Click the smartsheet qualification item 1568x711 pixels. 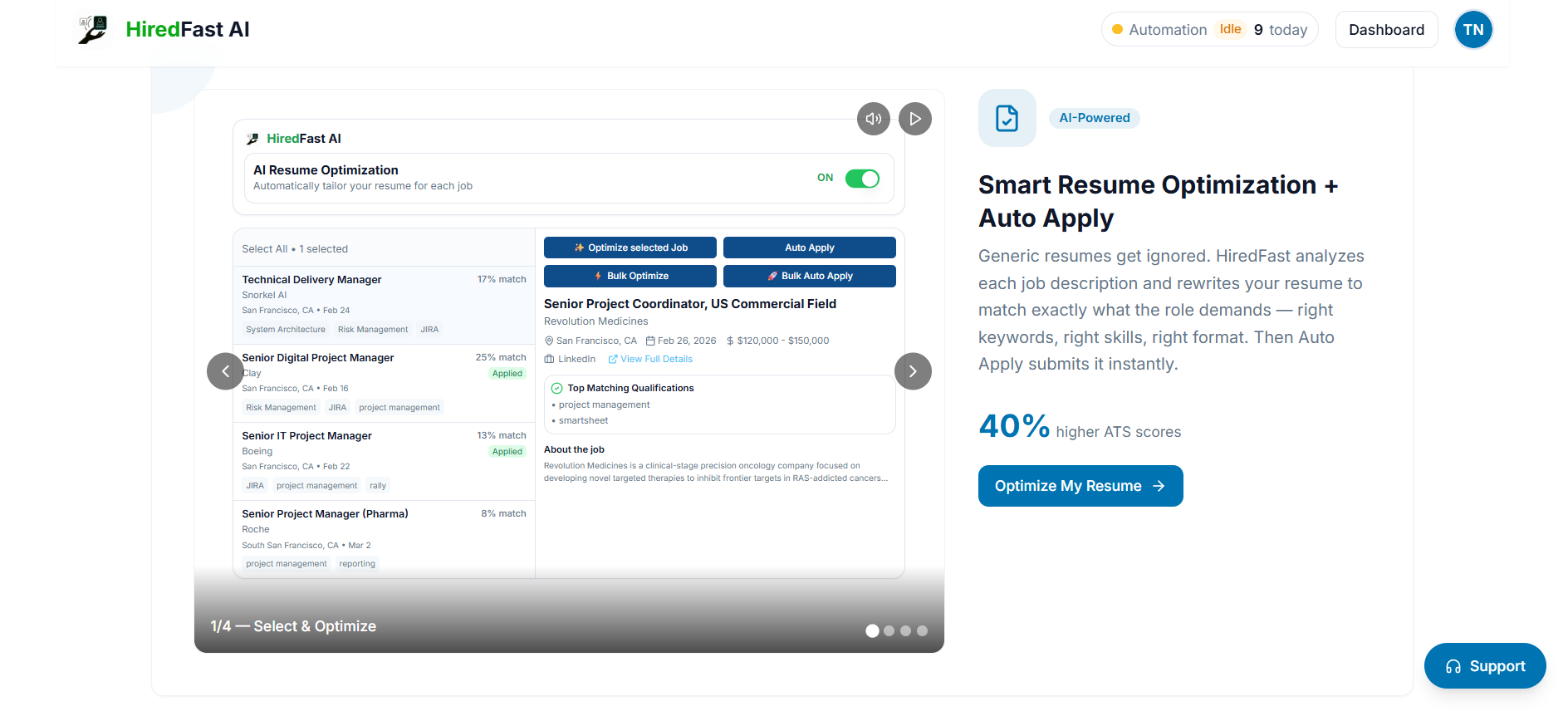pos(583,421)
